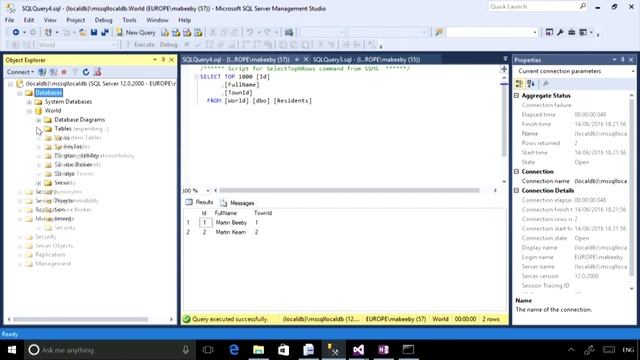The width and height of the screenshot is (640, 360).
Task: Toggle Categorized view in Properties panel
Action: point(519,84)
